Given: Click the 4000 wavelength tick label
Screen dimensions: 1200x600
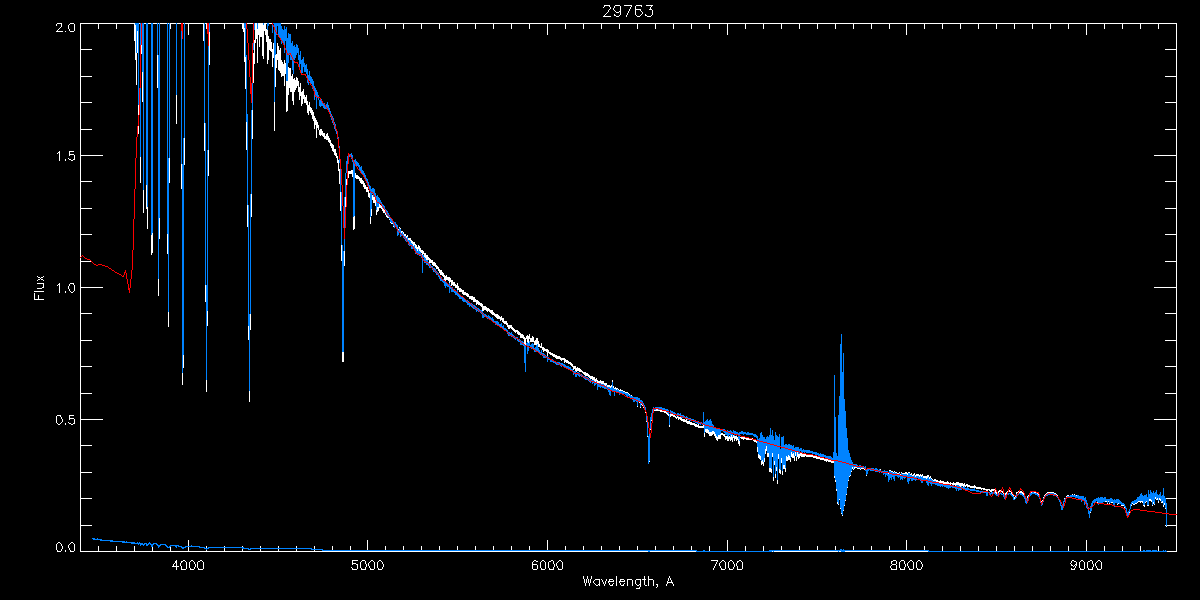Looking at the screenshot, I should point(187,565).
